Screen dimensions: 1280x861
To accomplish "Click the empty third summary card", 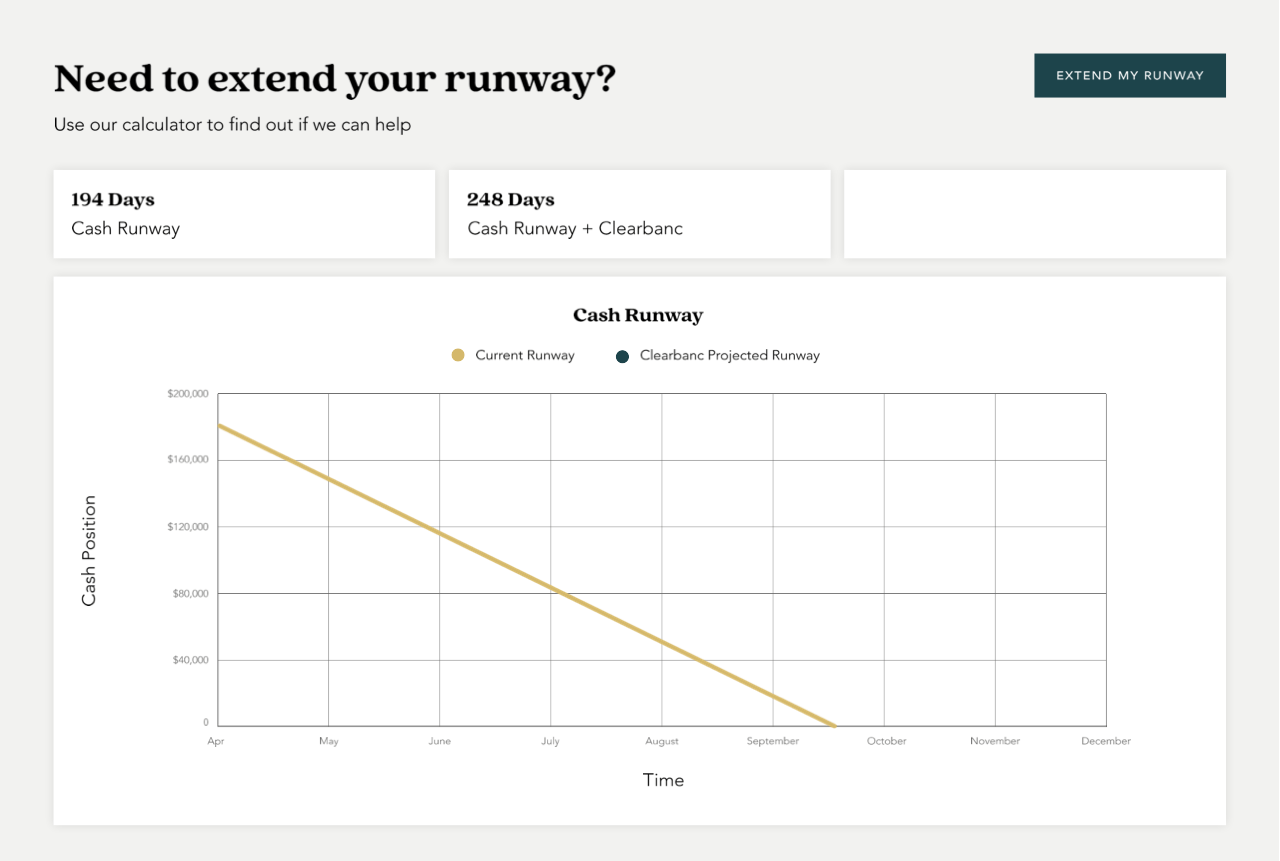I will [x=1034, y=214].
